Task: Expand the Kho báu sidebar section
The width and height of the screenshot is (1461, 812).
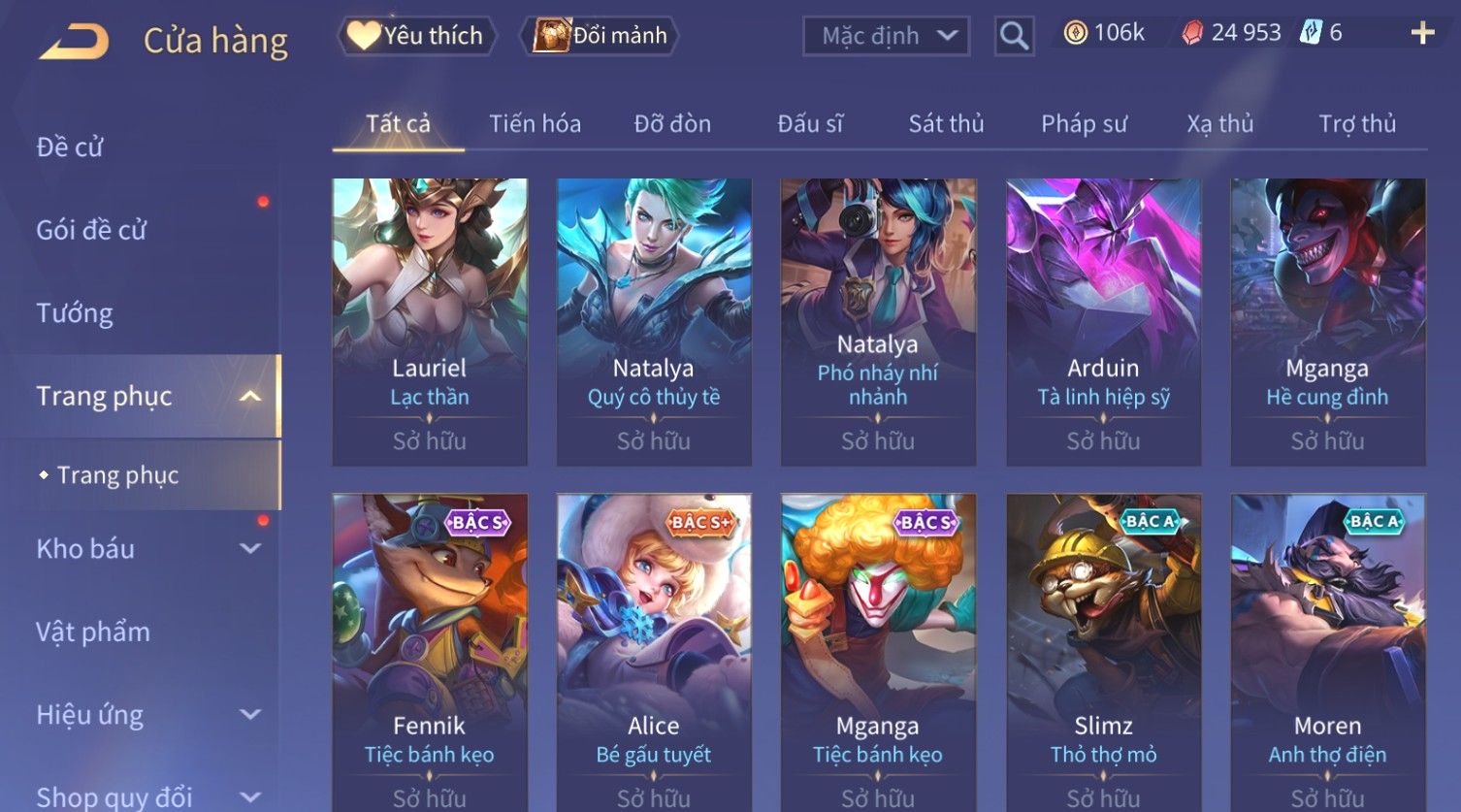Action: coord(250,549)
